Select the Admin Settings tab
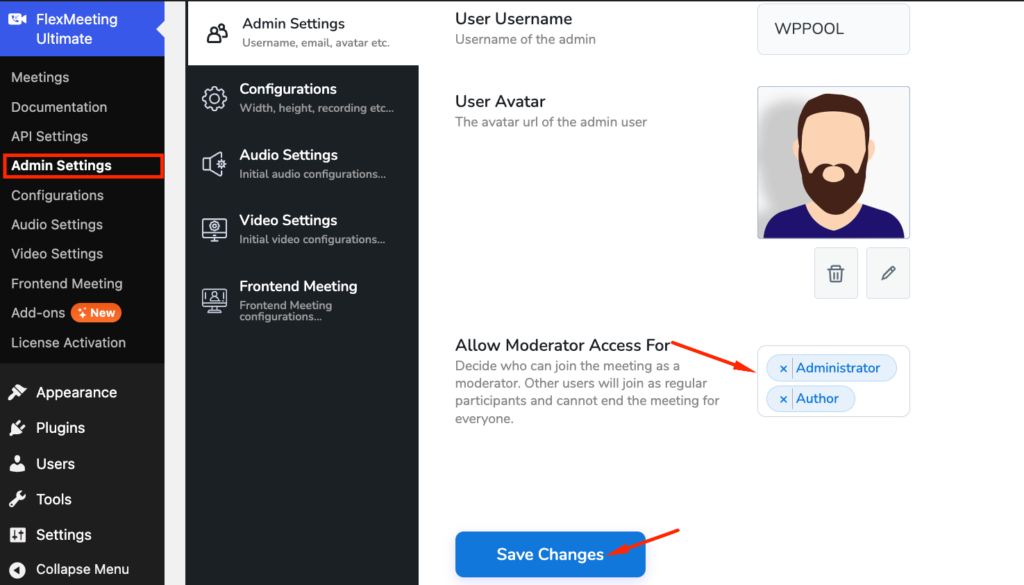 303,33
